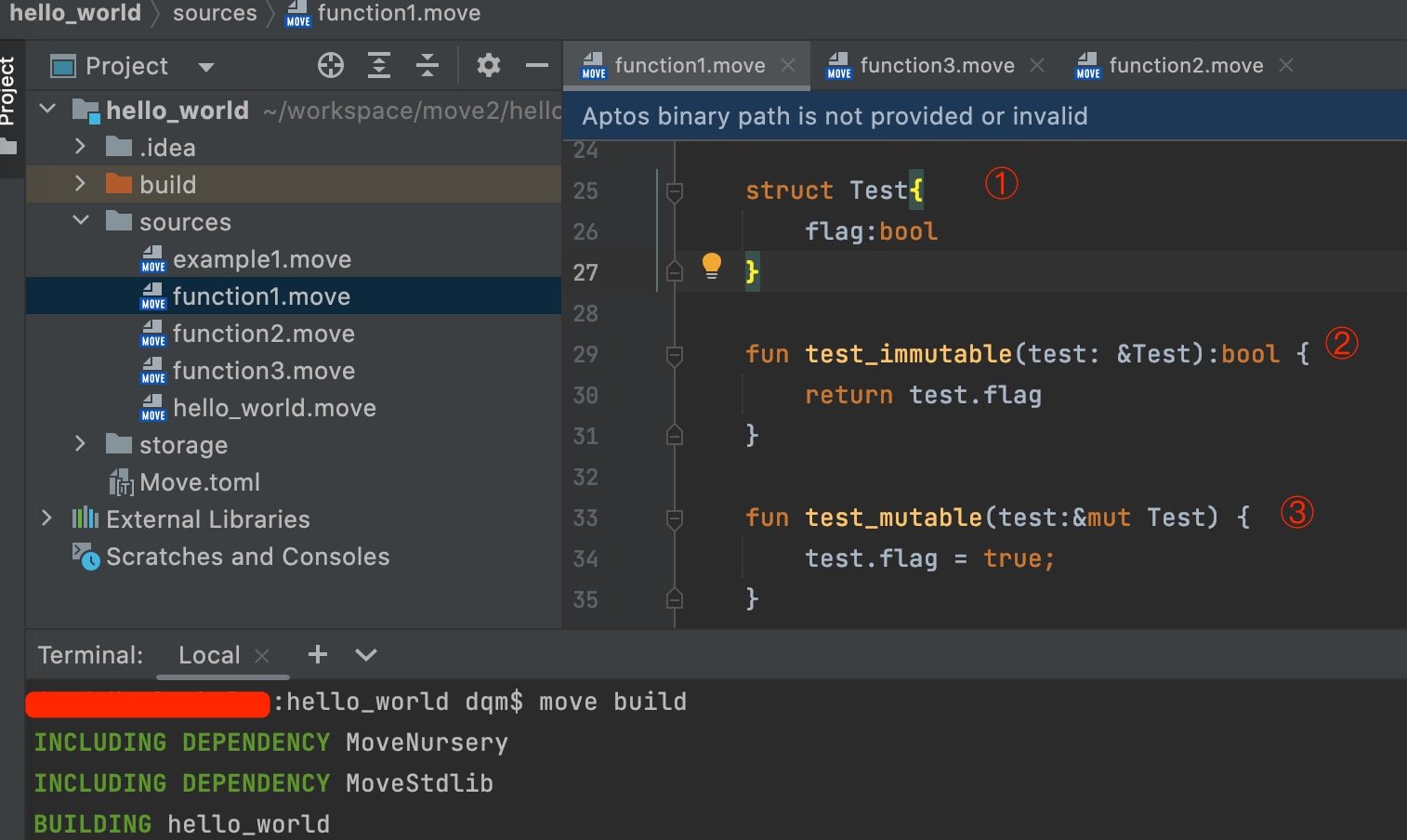Screen dimensions: 1407x840
Task: Hide the Project tool window with minus icon
Action: pos(536,65)
